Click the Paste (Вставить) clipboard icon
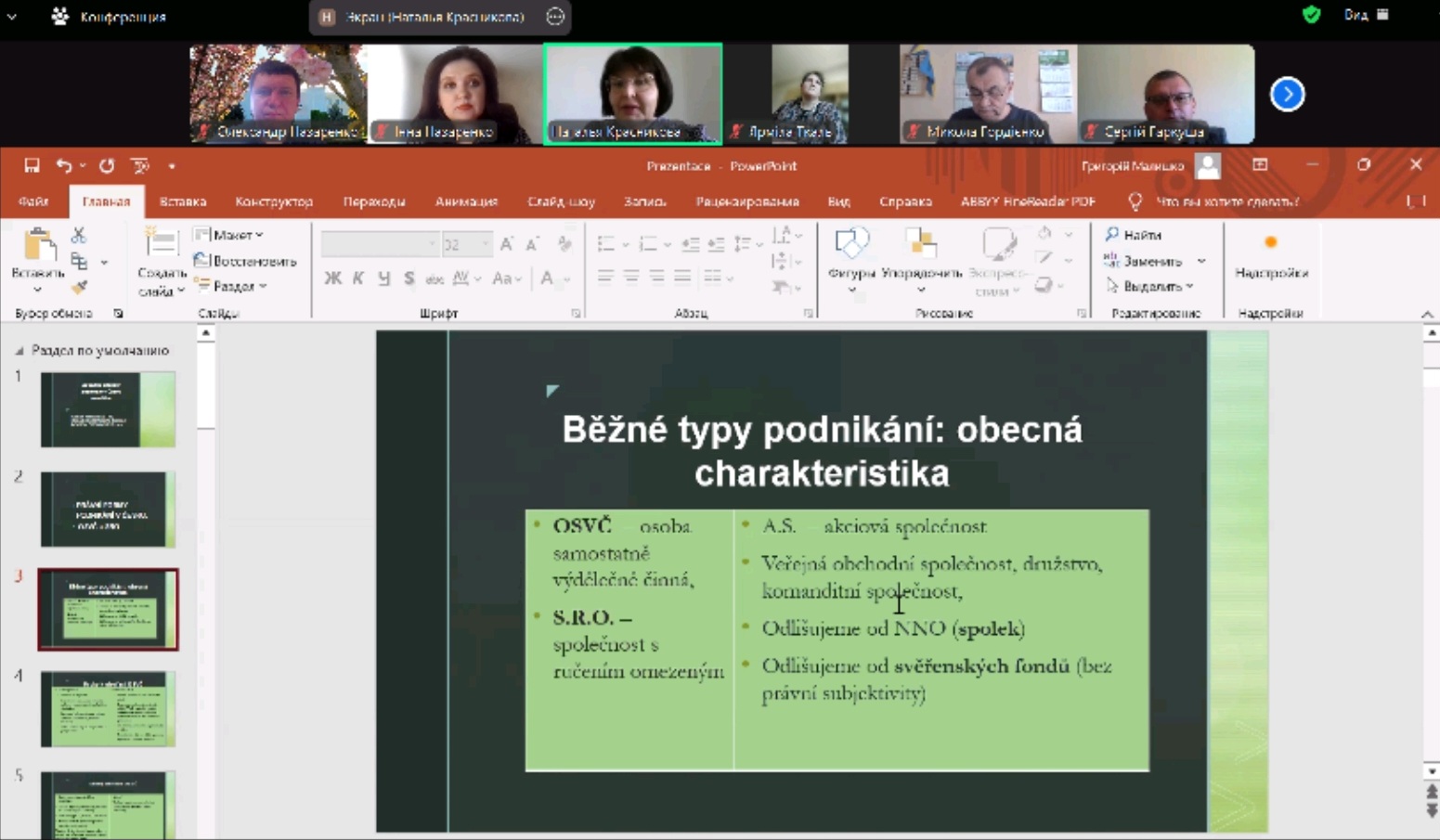 tap(38, 247)
